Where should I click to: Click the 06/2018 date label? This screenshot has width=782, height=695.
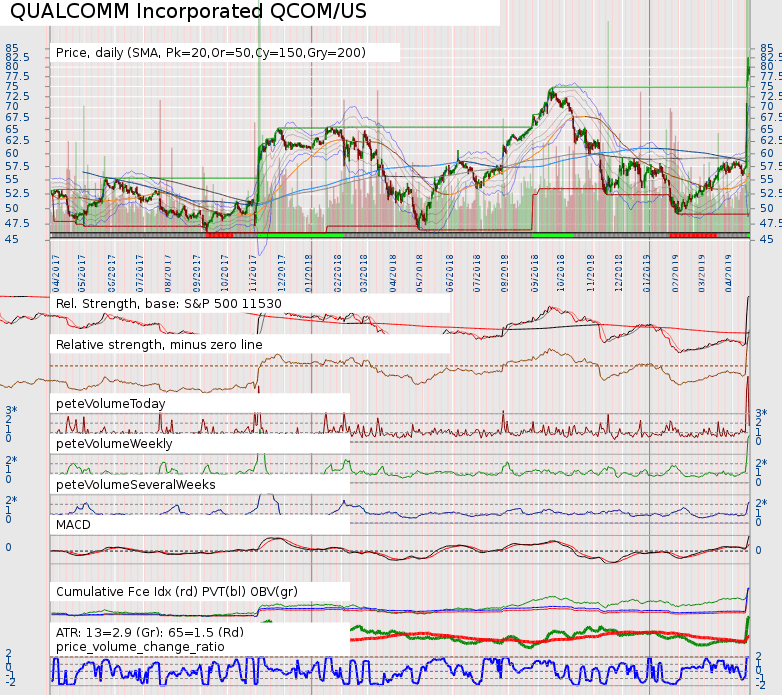(x=449, y=274)
